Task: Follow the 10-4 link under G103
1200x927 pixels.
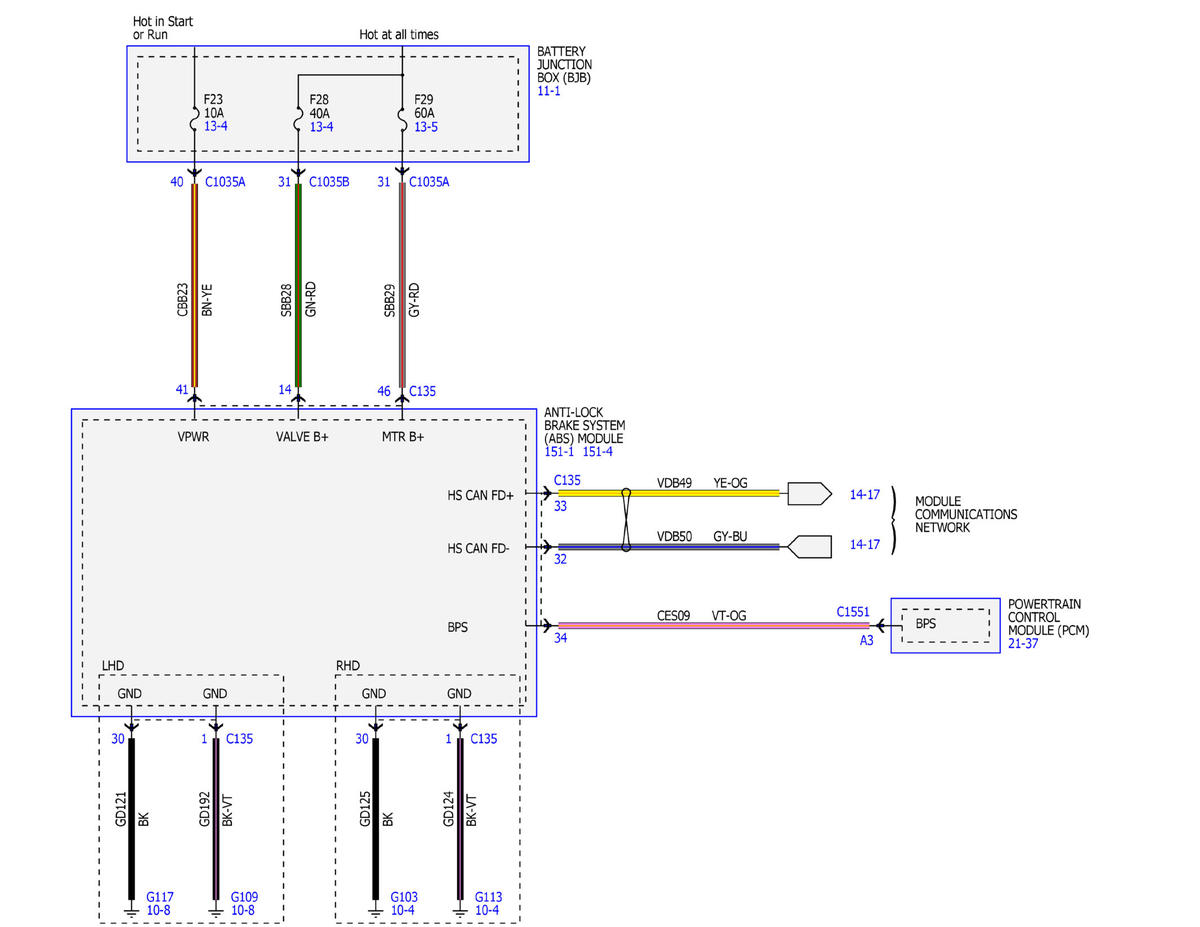Action: point(402,911)
